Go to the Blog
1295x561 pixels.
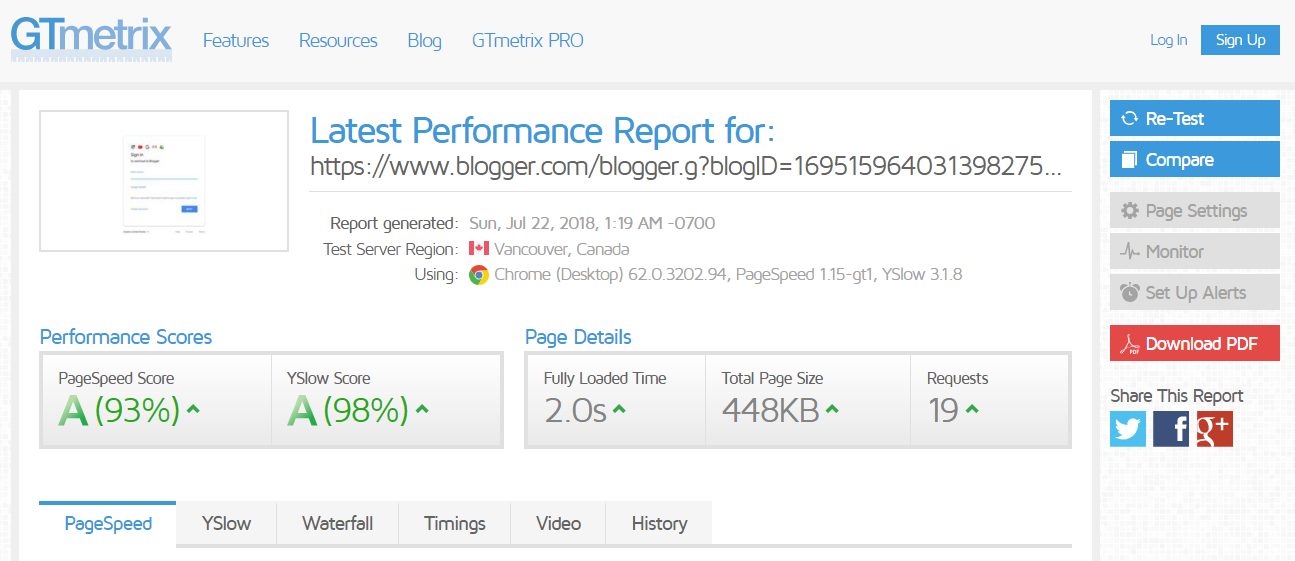[x=425, y=41]
